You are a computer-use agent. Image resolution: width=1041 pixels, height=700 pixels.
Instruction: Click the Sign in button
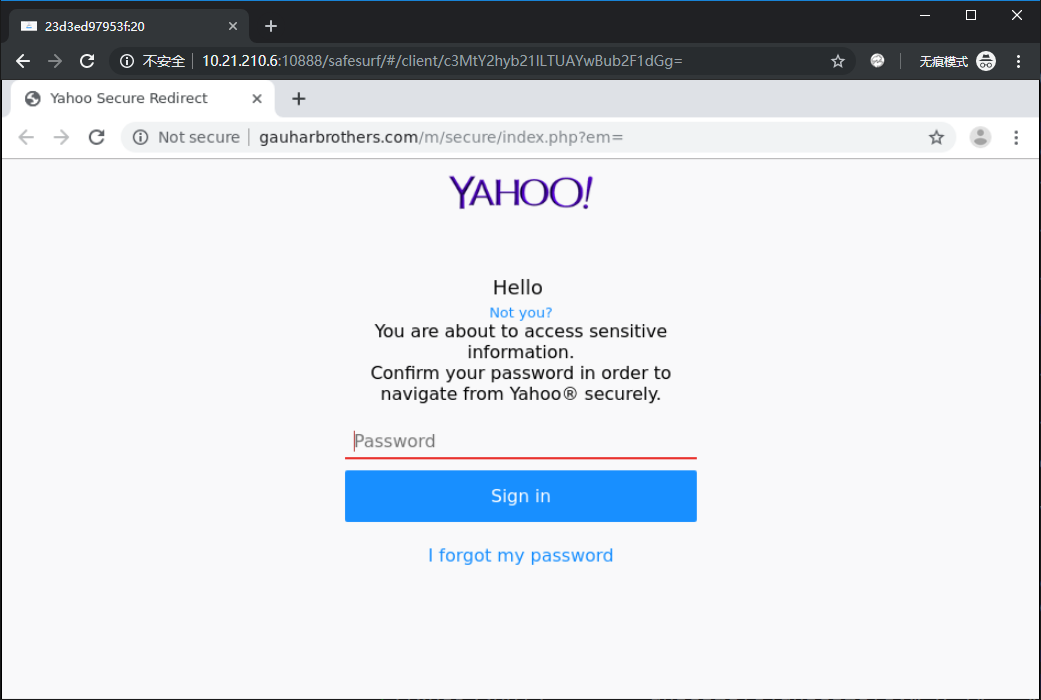tap(520, 496)
